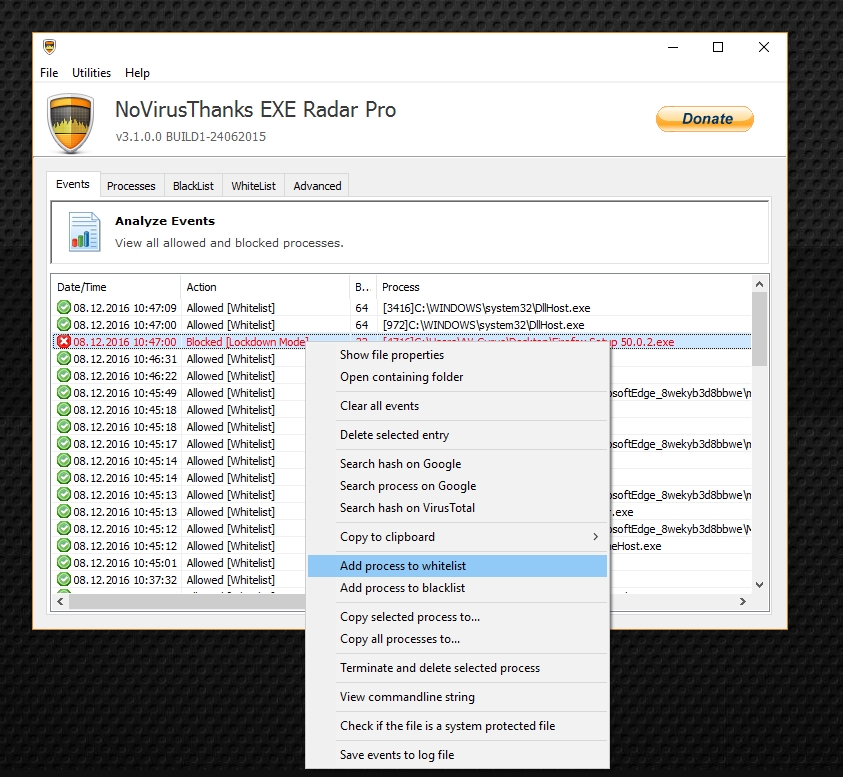
Task: Click the 64 value in 10:47:09 row
Action: (362, 308)
